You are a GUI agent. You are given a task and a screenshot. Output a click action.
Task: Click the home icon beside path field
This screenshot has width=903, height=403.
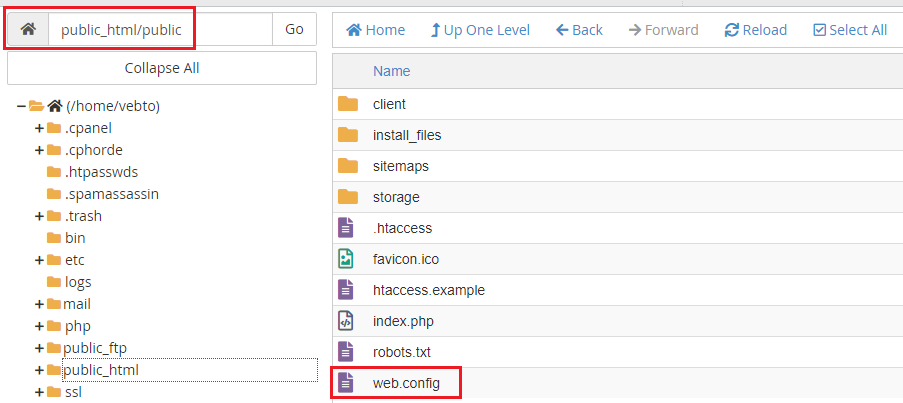[28, 29]
